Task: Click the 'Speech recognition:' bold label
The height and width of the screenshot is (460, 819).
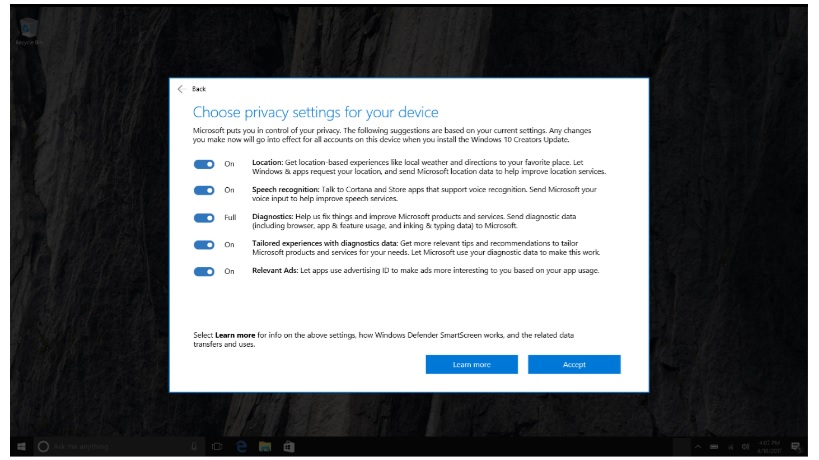Action: click(286, 190)
